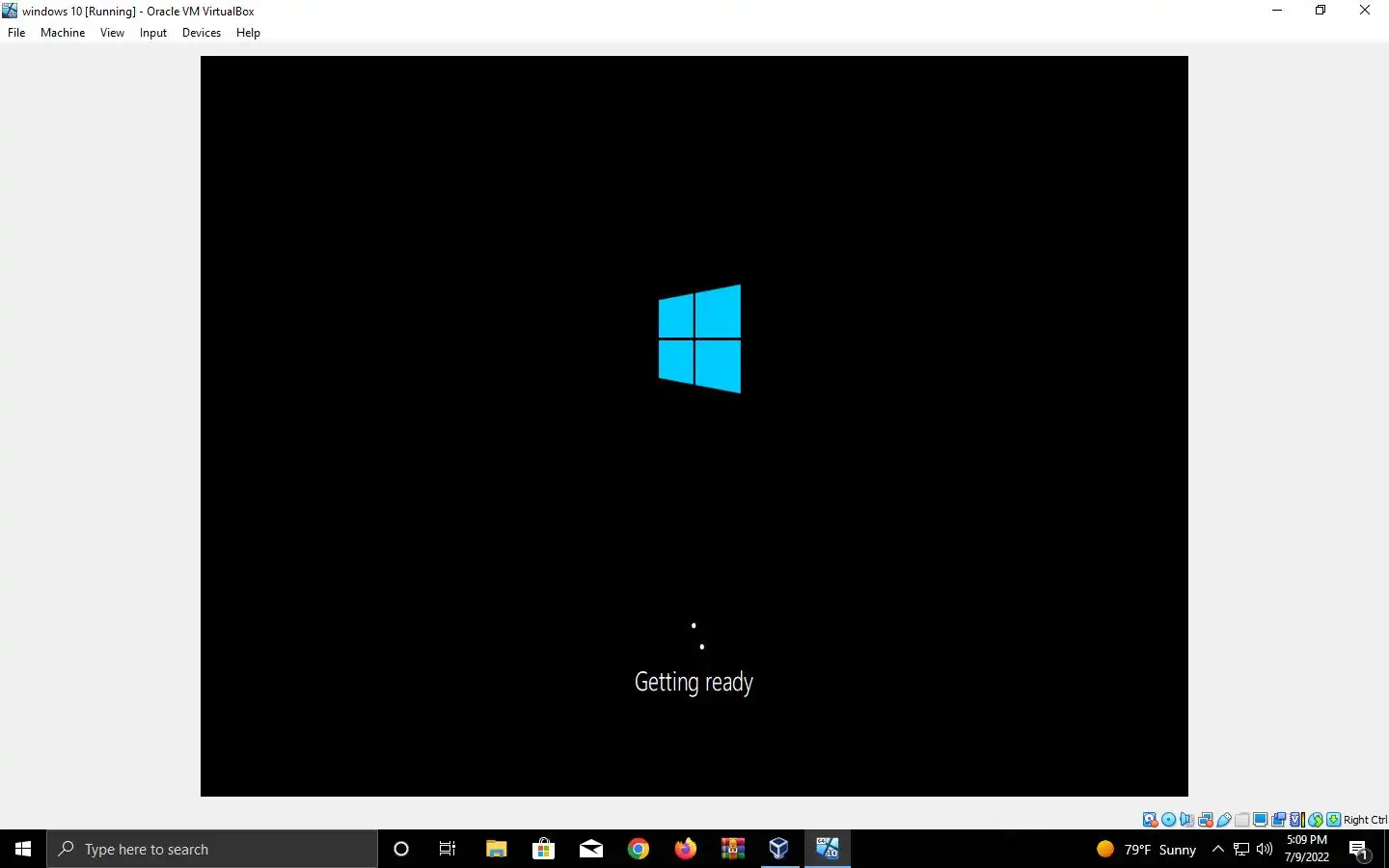Click the optical disk status icon
The width and height of the screenshot is (1389, 868).
(1169, 820)
